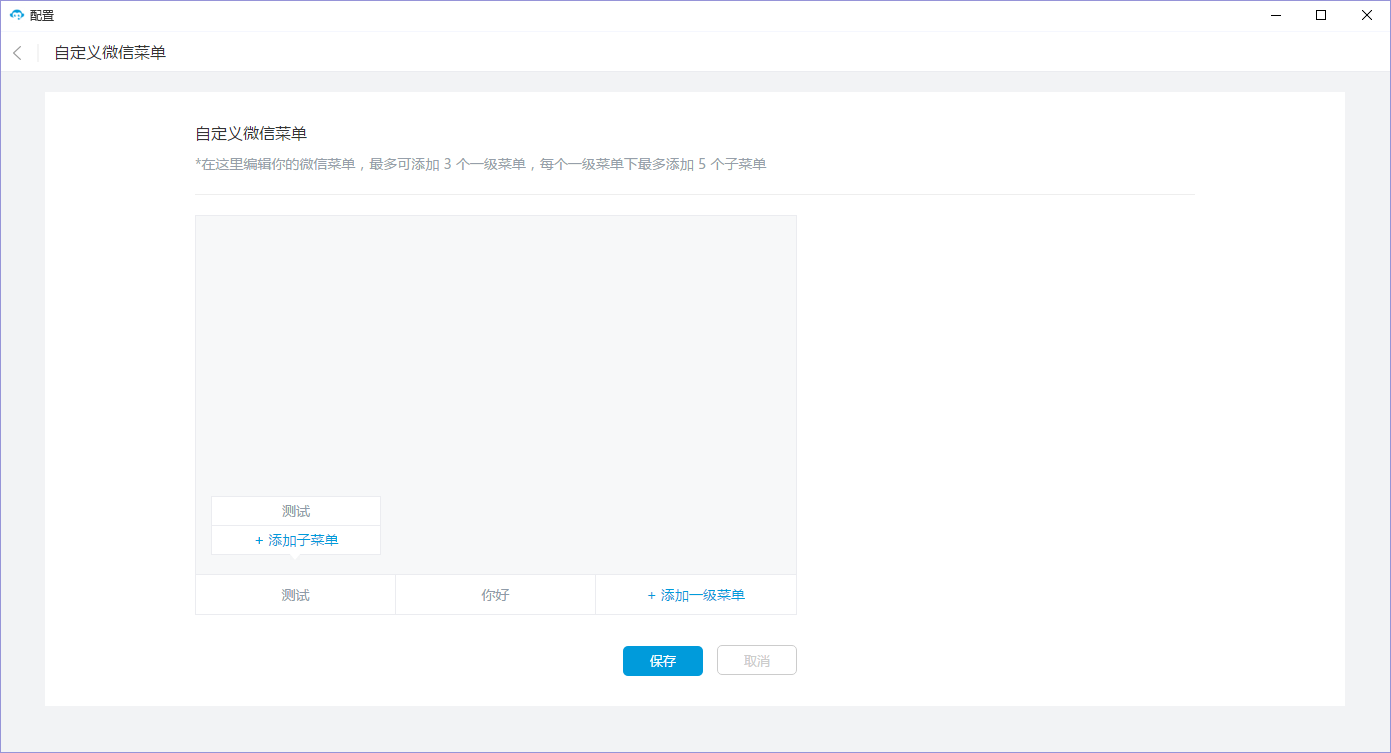This screenshot has width=1391, height=753.
Task: Go back using the left arrow
Action: [x=17, y=53]
